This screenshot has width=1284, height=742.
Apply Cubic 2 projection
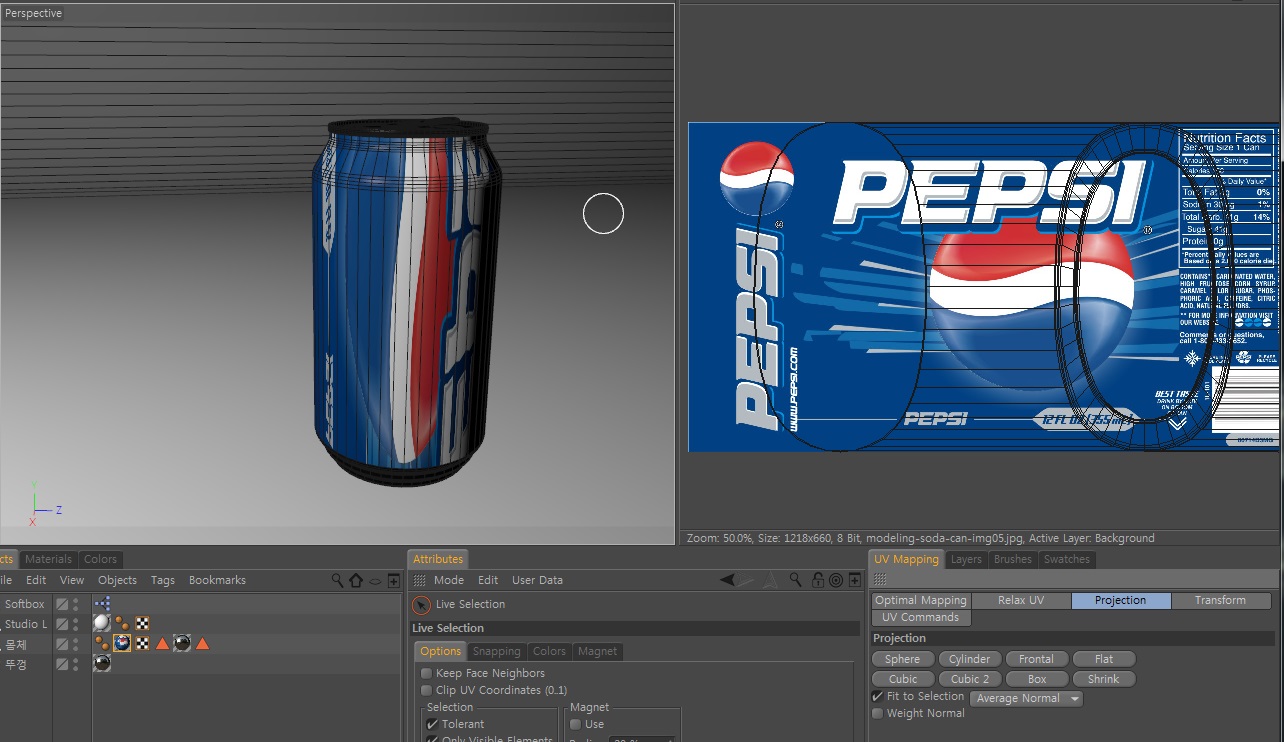coord(970,679)
